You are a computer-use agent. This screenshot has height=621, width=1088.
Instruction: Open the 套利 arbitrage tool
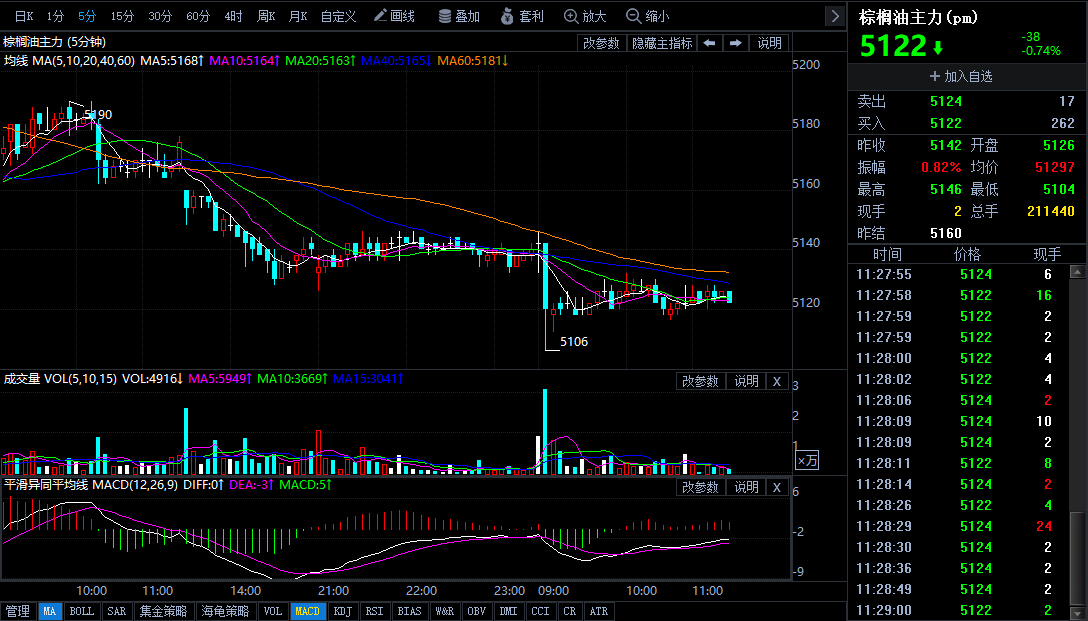pos(522,16)
